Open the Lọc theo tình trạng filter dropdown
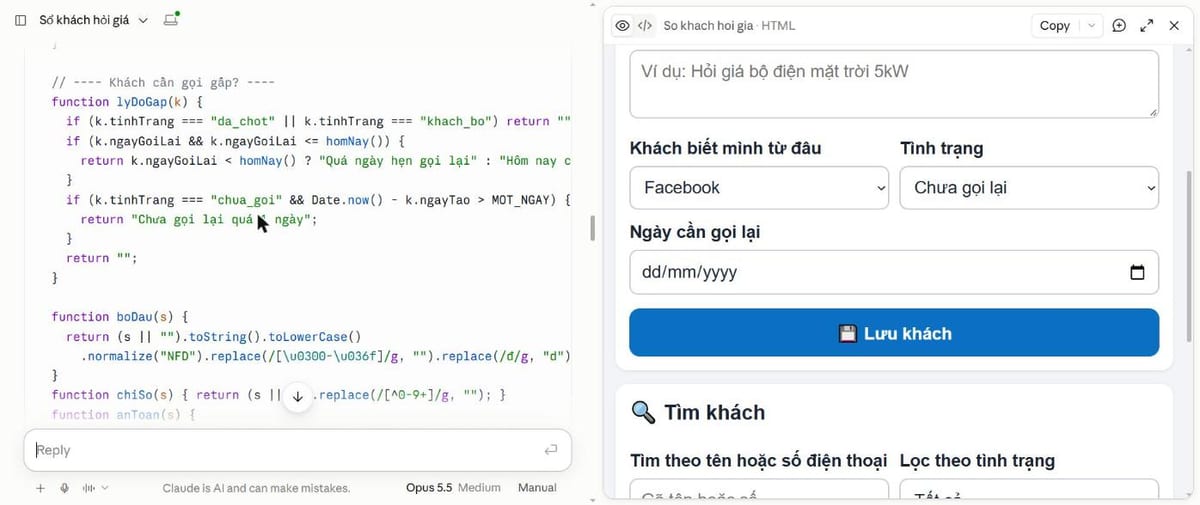 click(1029, 491)
